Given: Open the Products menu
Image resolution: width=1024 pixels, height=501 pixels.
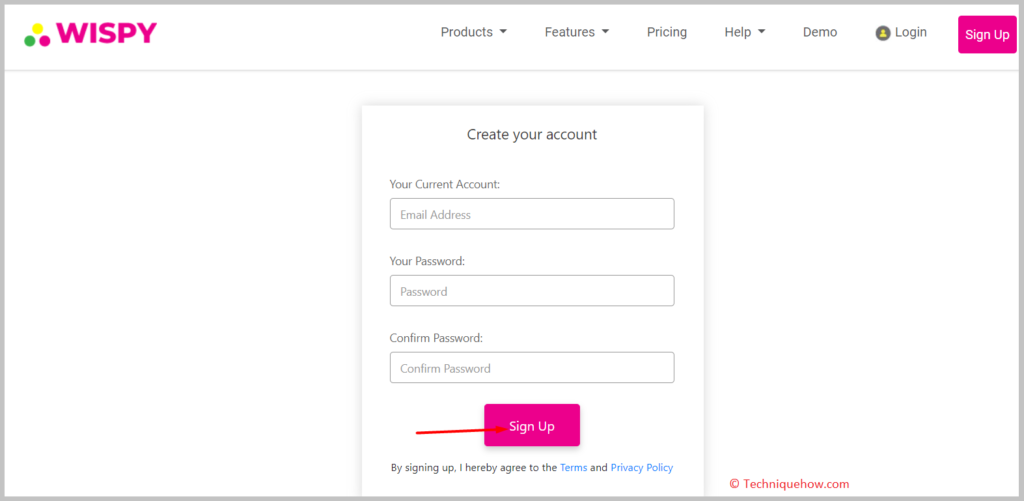Looking at the screenshot, I should (x=473, y=32).
